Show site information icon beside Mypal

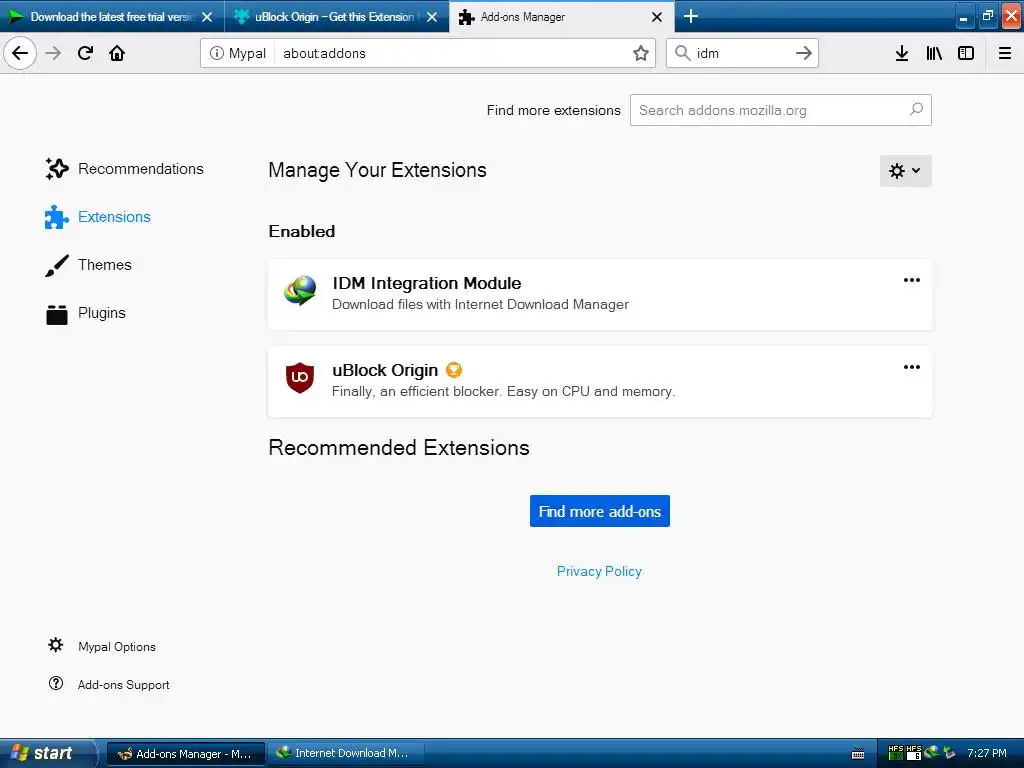click(216, 53)
